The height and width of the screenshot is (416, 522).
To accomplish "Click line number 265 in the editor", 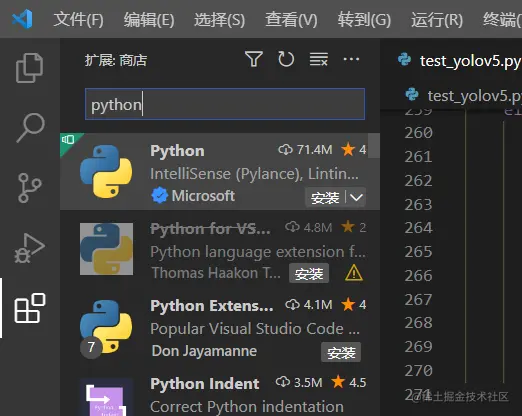I will [x=418, y=252].
